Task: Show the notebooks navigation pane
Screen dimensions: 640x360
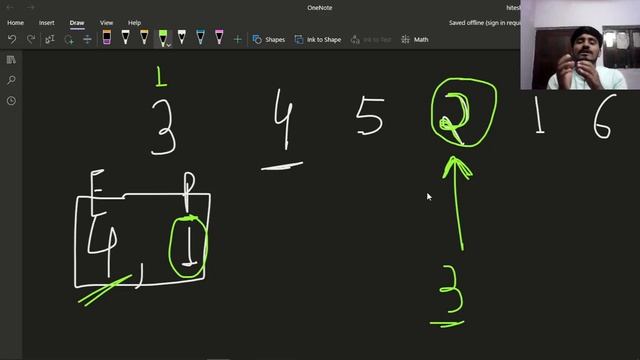Action: pos(11,60)
